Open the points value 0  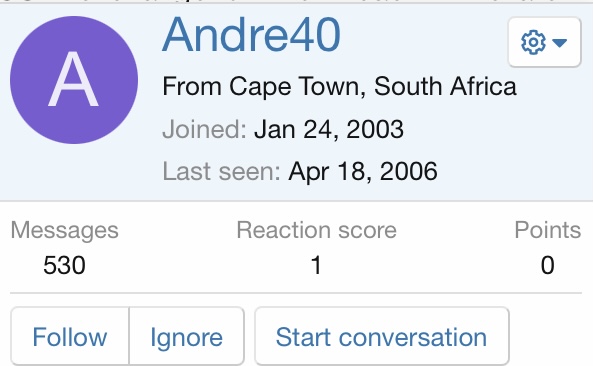click(x=548, y=265)
